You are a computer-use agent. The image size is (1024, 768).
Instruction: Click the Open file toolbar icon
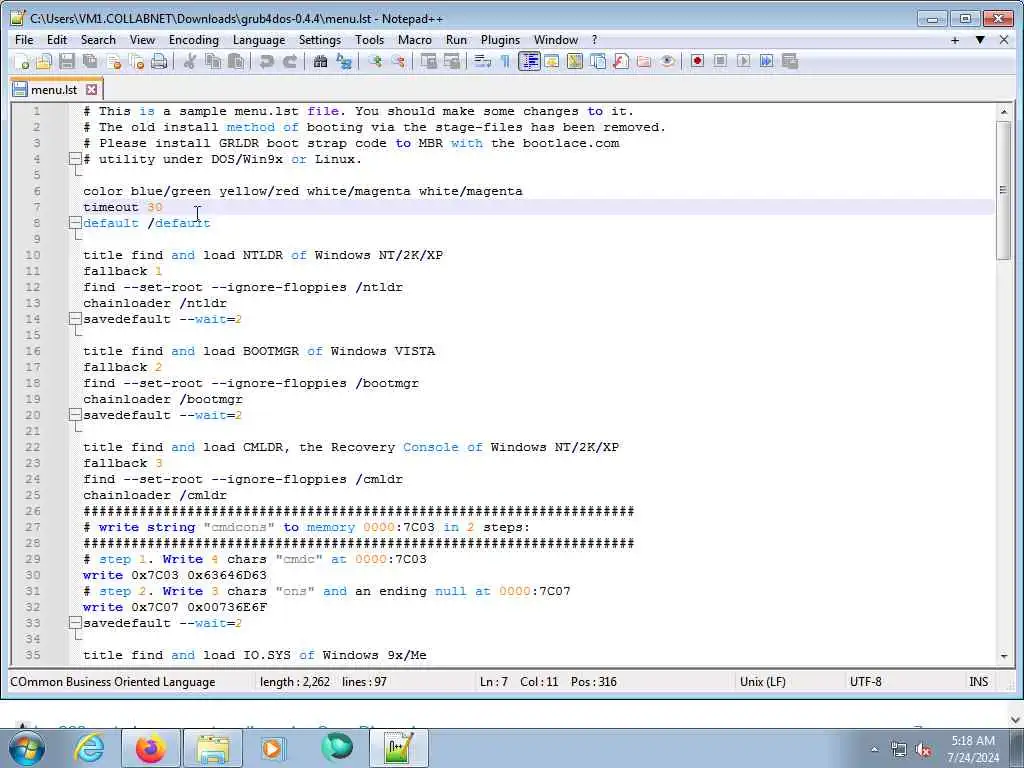(x=44, y=61)
